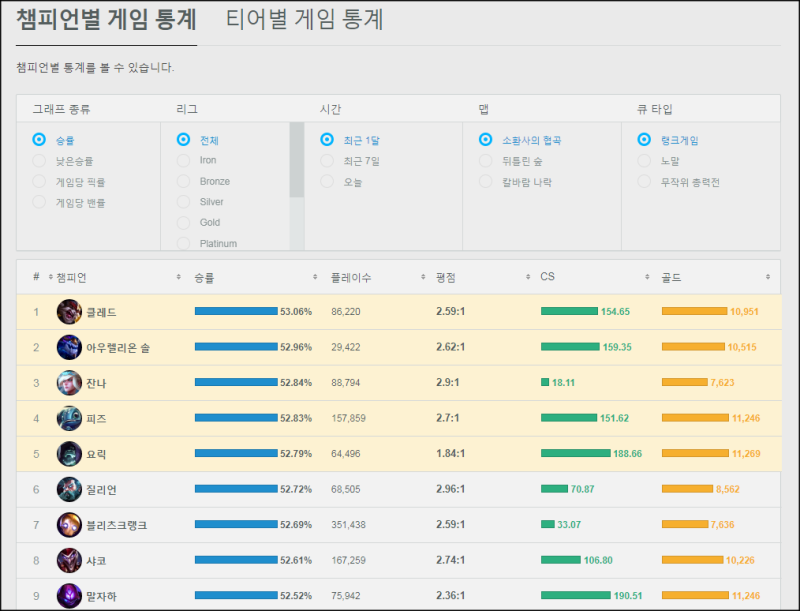Select 뒤틀린 숲 map
Screen dimensions: 800x611
(x=486, y=161)
